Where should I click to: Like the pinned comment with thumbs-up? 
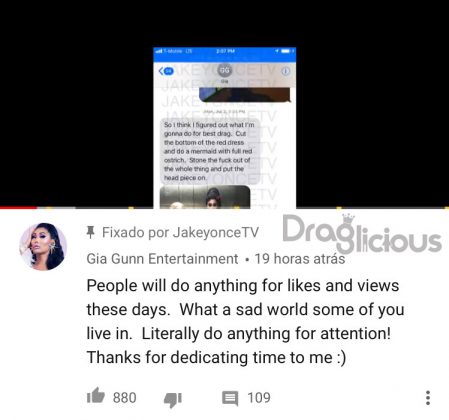(96, 396)
